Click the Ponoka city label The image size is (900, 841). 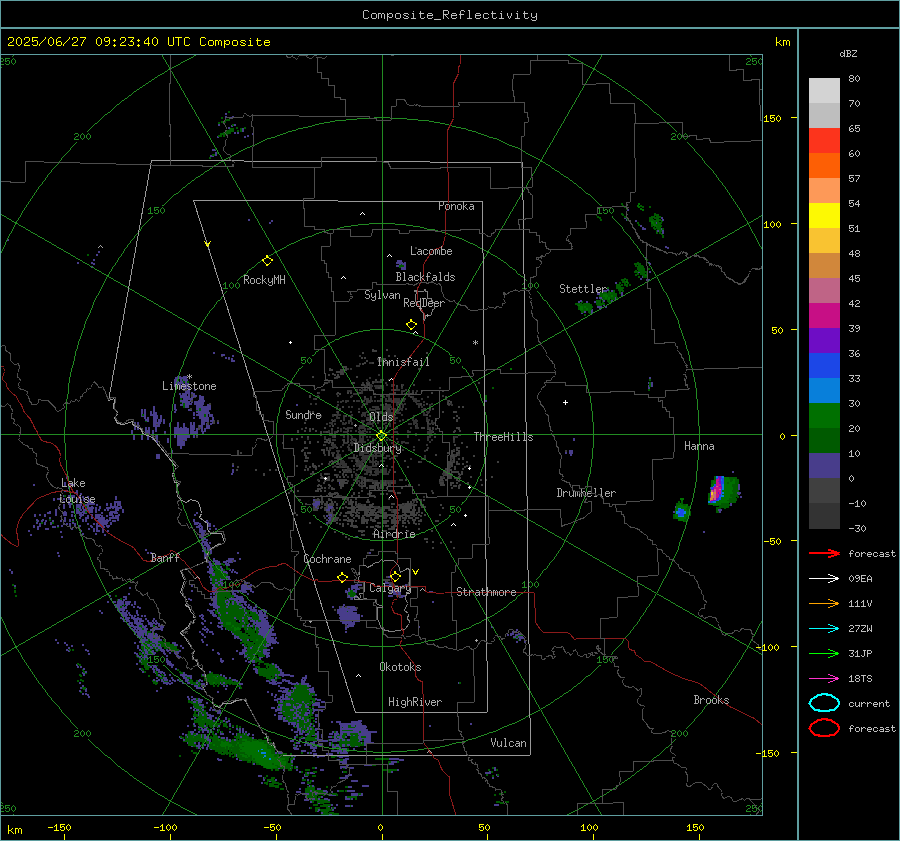(x=456, y=206)
